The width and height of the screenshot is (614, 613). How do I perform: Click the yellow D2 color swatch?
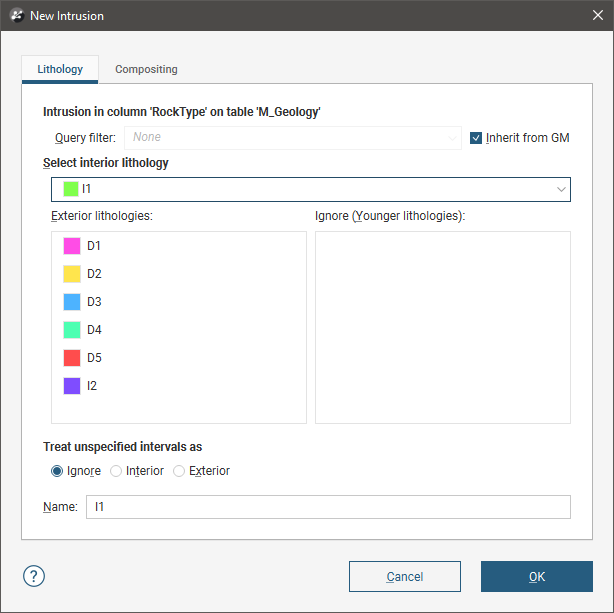click(71, 274)
